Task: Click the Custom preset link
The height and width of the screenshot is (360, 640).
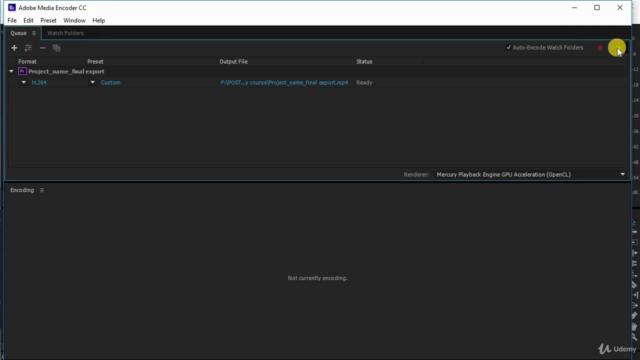Action: coord(110,82)
